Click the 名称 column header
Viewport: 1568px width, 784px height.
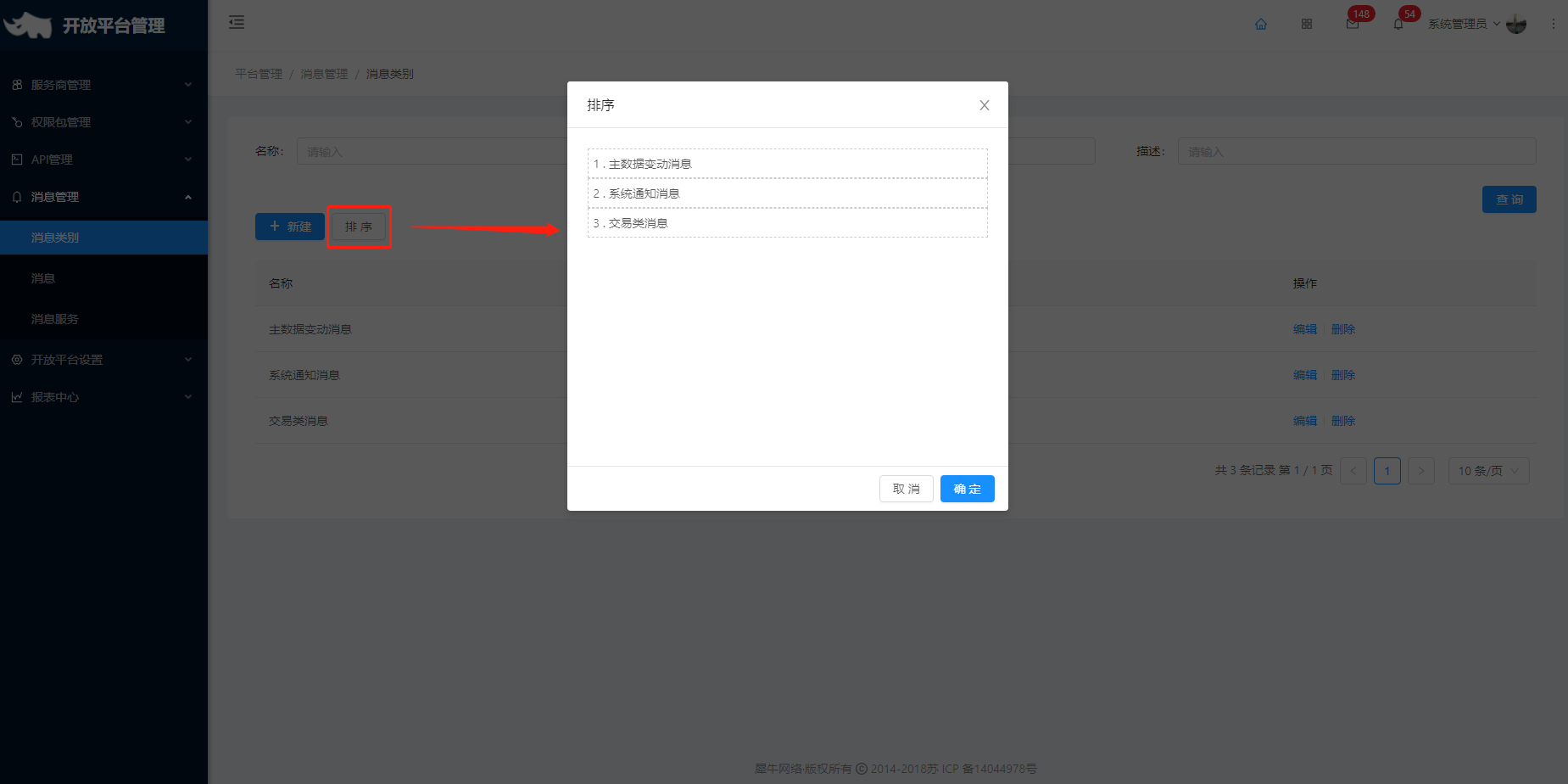coord(281,283)
